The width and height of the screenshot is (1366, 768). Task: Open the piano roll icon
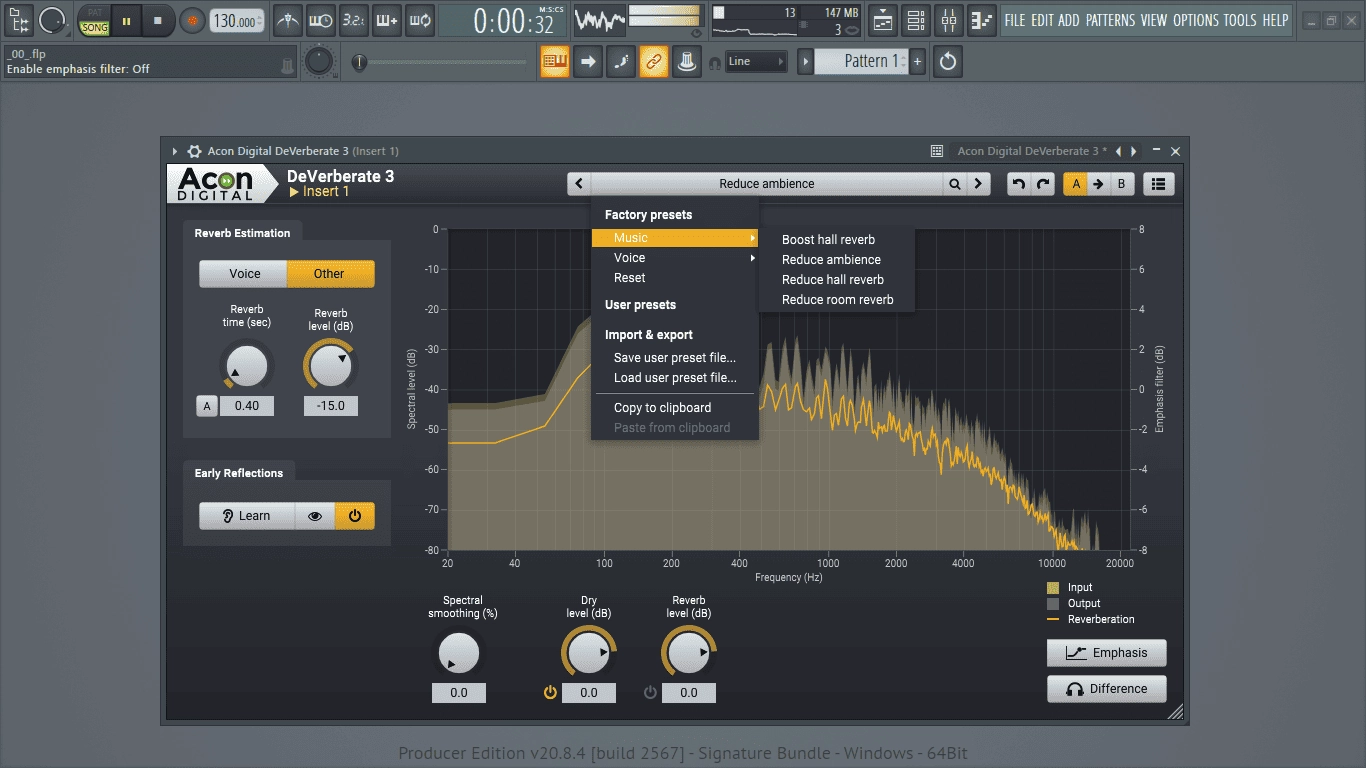pyautogui.click(x=982, y=19)
